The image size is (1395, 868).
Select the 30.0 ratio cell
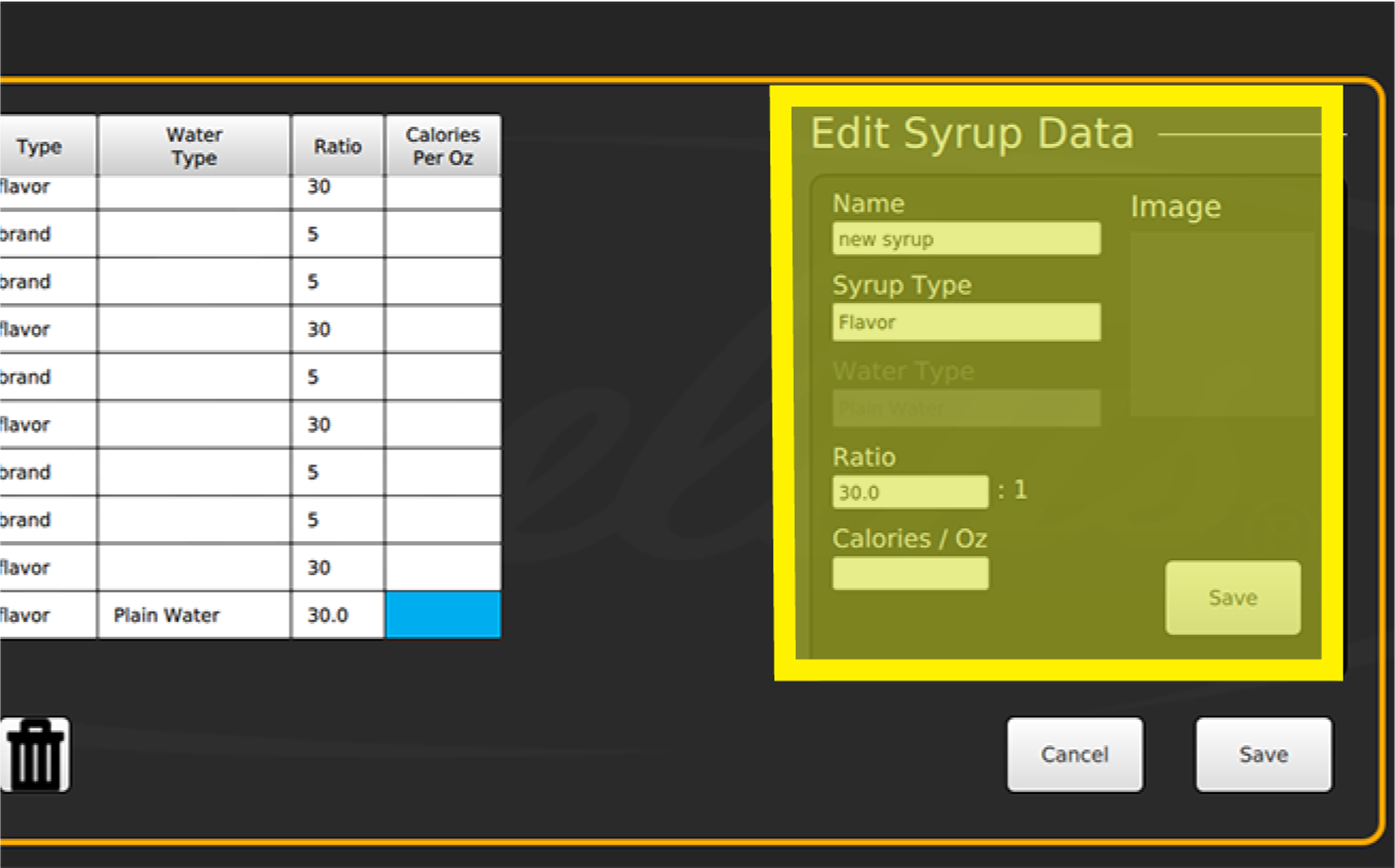pos(337,614)
